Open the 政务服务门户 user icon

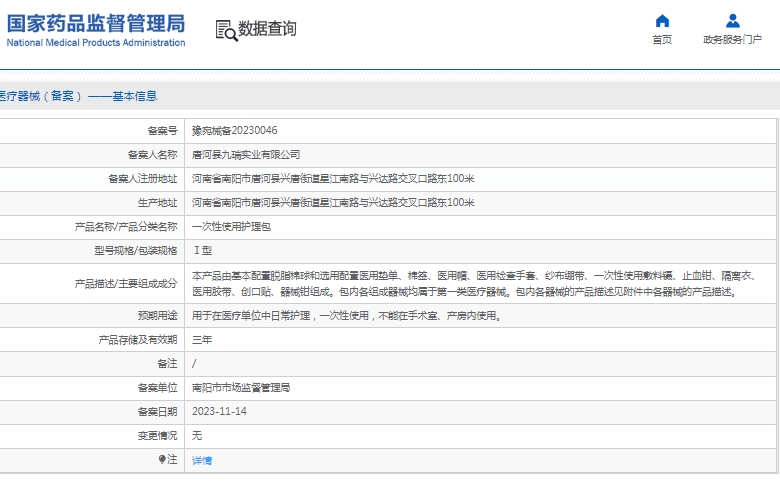tap(732, 21)
